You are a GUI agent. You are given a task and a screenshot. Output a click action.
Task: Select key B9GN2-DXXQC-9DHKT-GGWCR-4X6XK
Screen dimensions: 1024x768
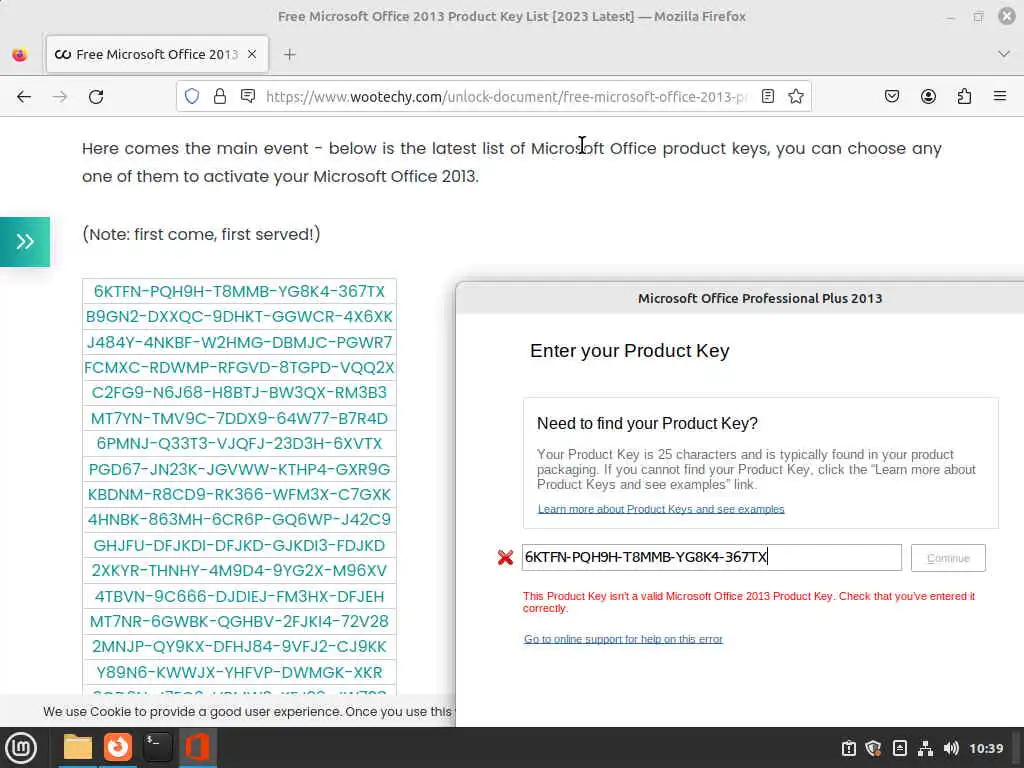click(239, 317)
